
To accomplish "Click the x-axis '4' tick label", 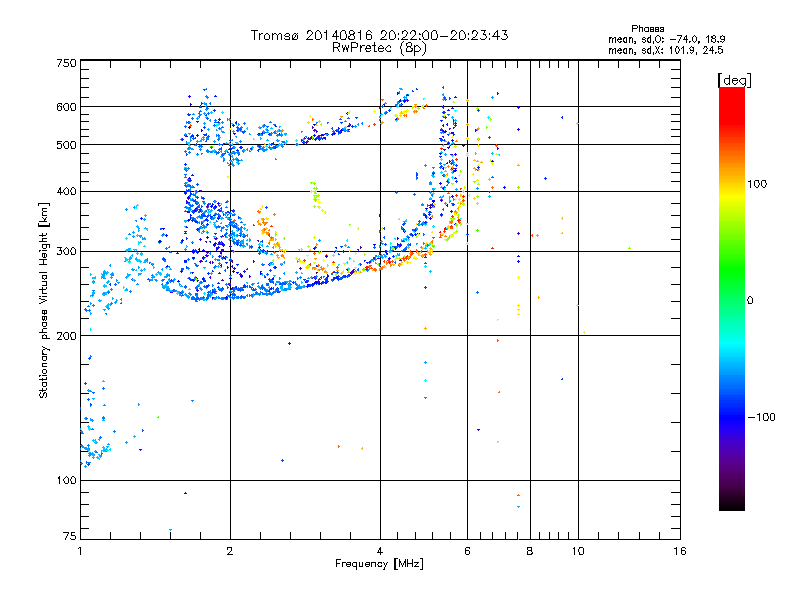I will [x=380, y=551].
